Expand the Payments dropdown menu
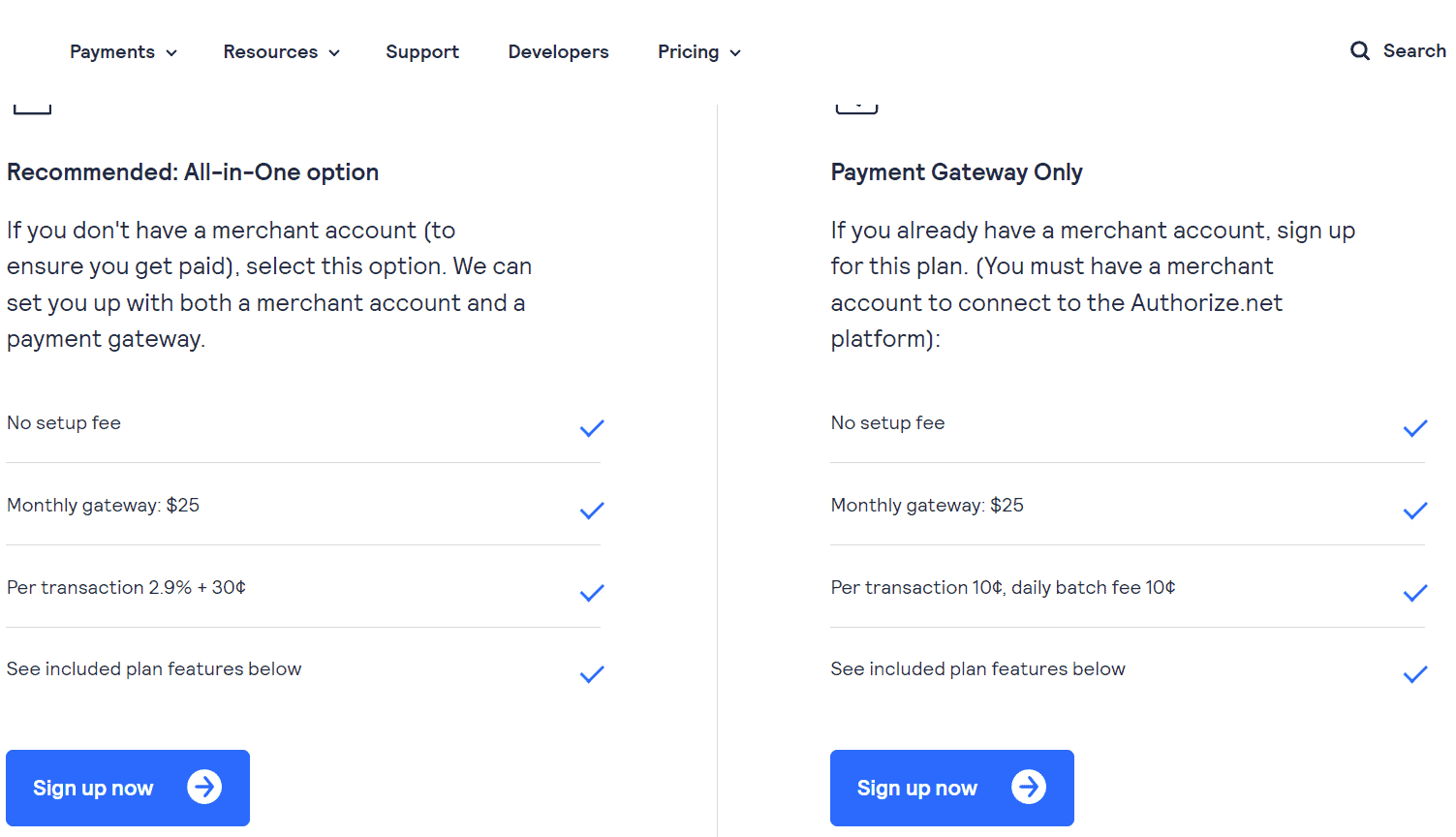This screenshot has height=837, width=1456. point(123,51)
